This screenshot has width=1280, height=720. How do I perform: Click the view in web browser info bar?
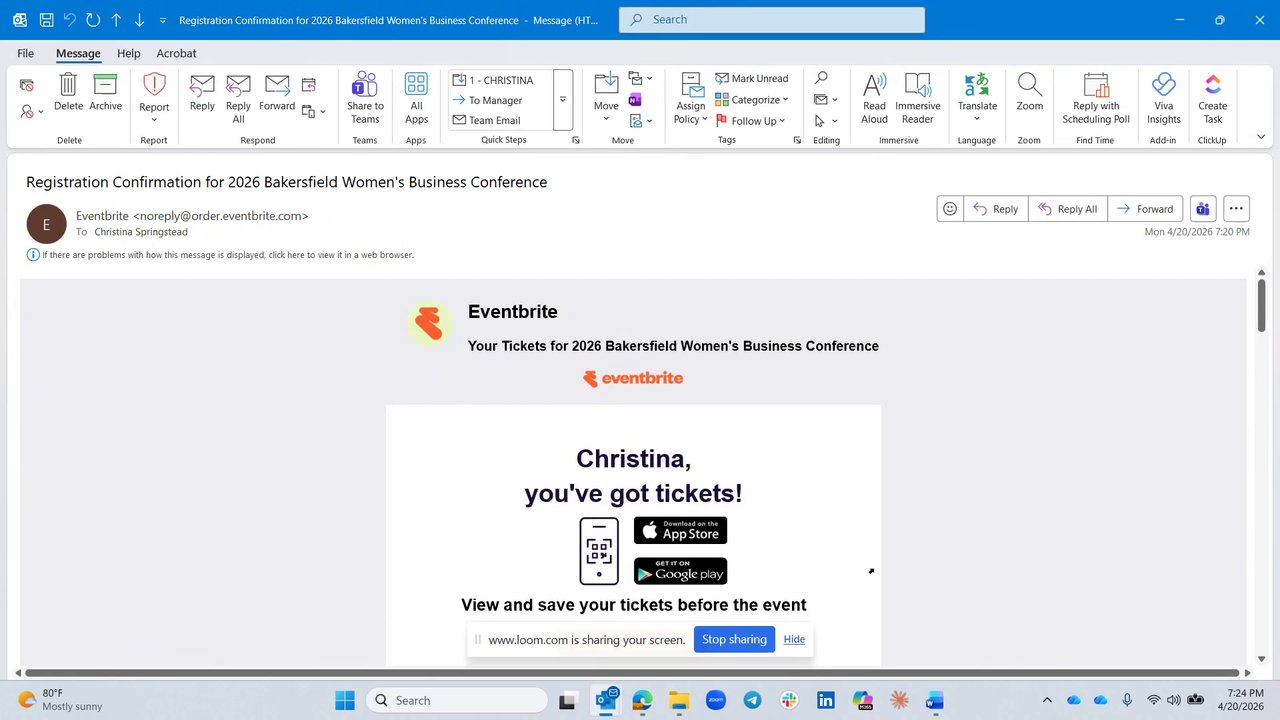[221, 255]
